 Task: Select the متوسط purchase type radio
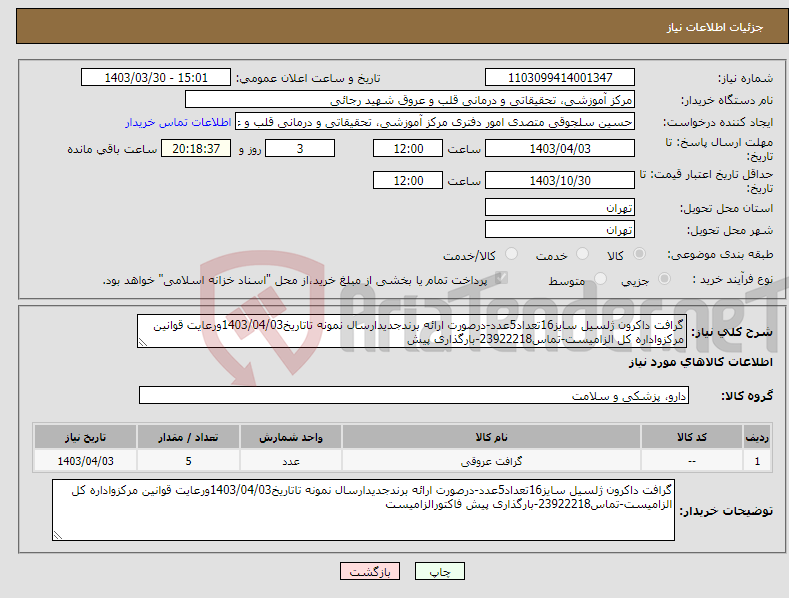(x=600, y=279)
